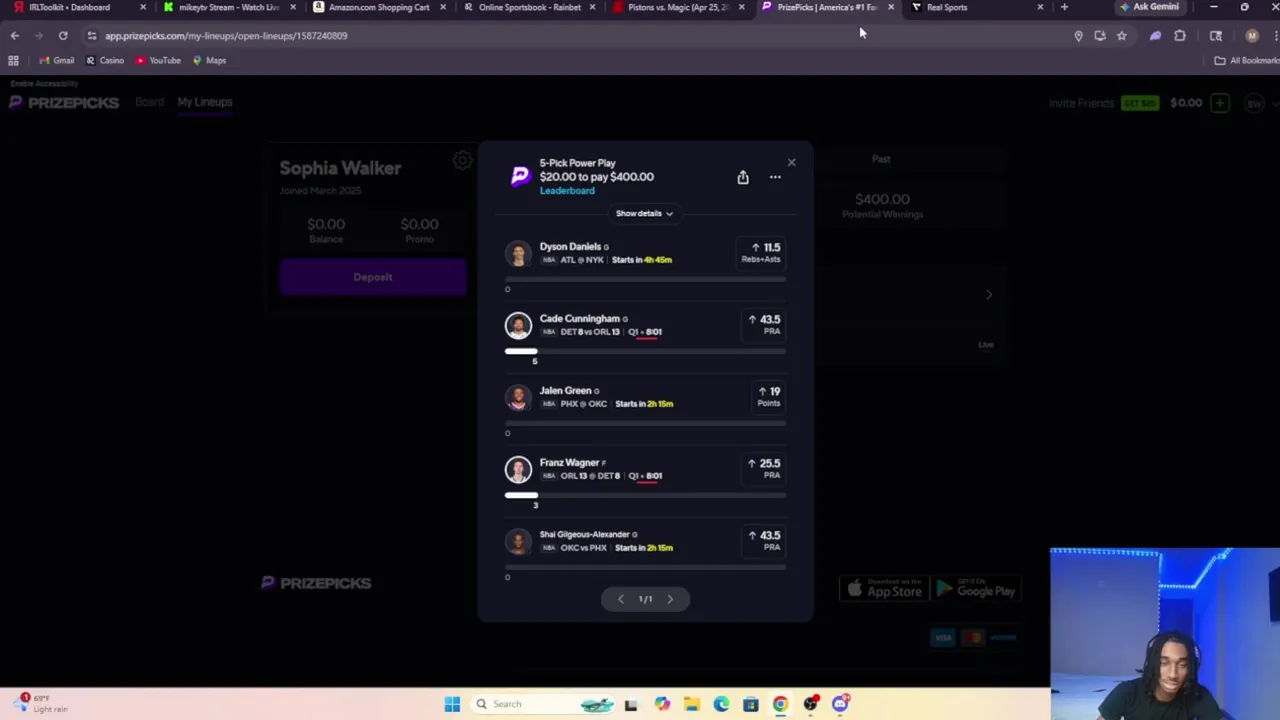
Task: Click Dyson Daniels player avatar
Action: (x=518, y=254)
